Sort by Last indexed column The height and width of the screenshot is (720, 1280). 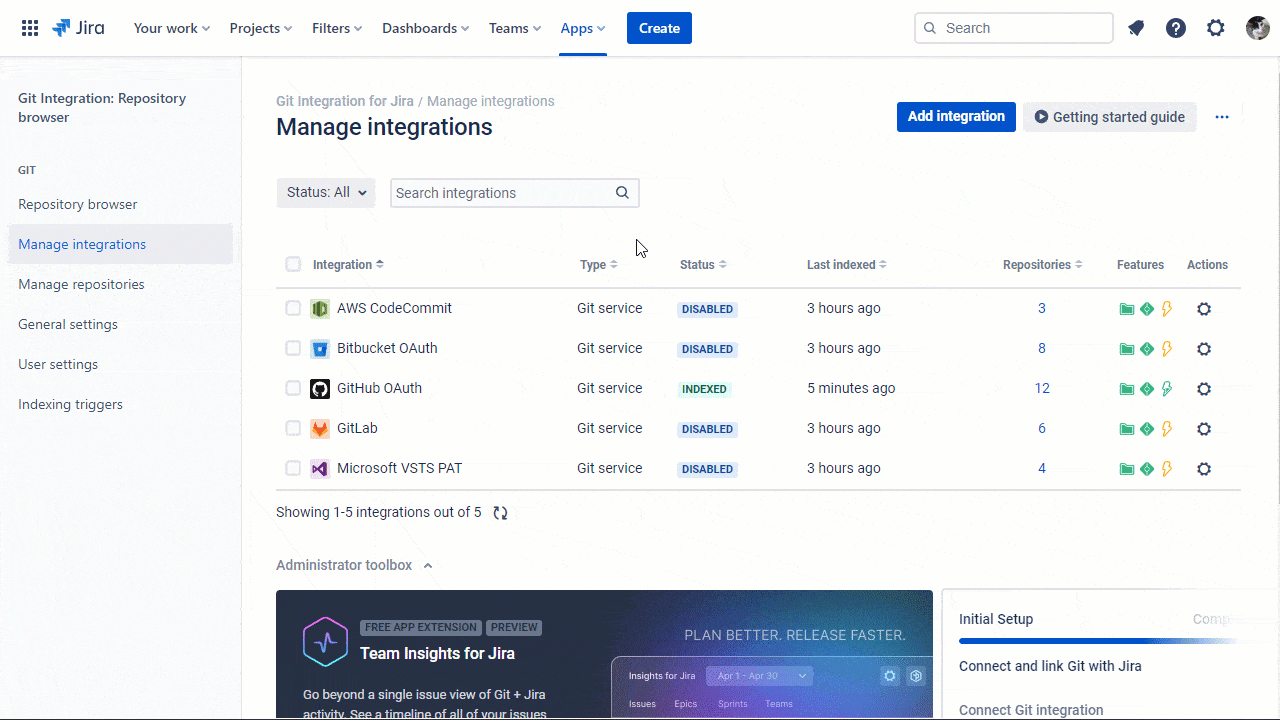(847, 265)
